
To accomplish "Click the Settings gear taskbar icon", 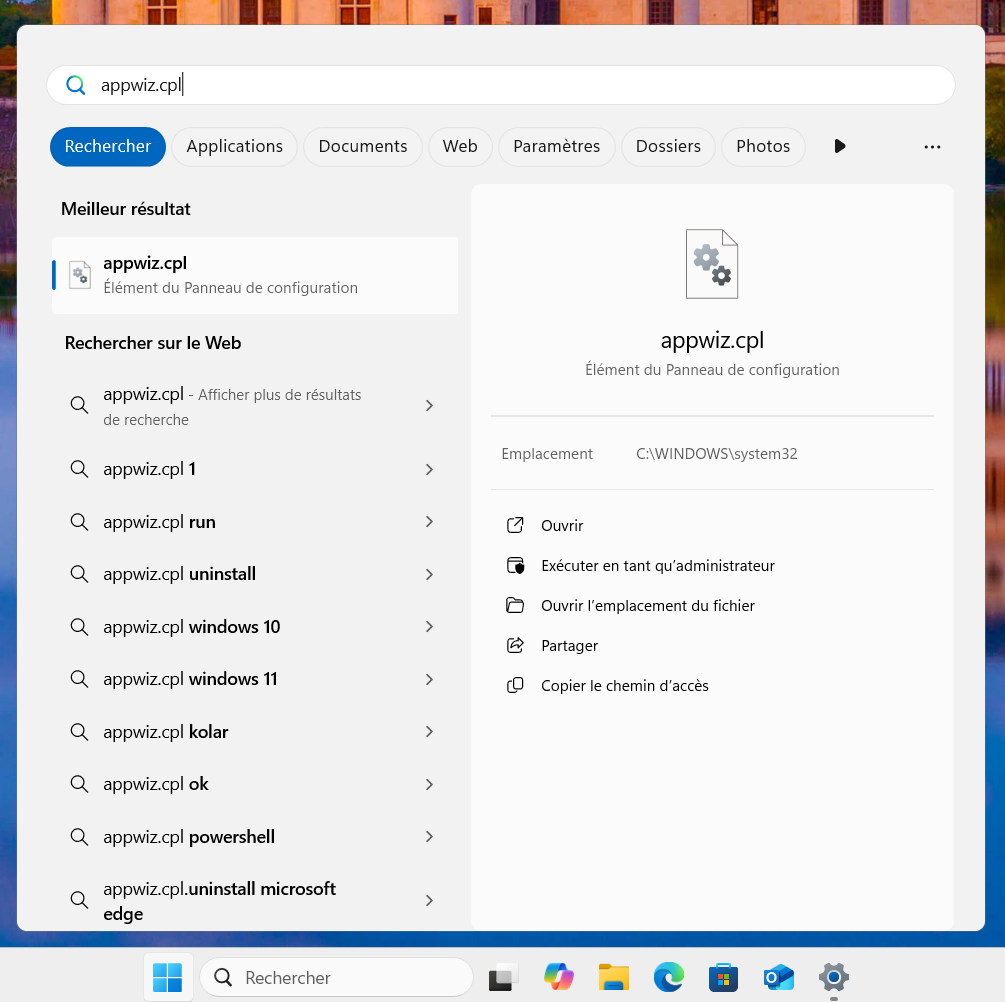I will coord(833,977).
